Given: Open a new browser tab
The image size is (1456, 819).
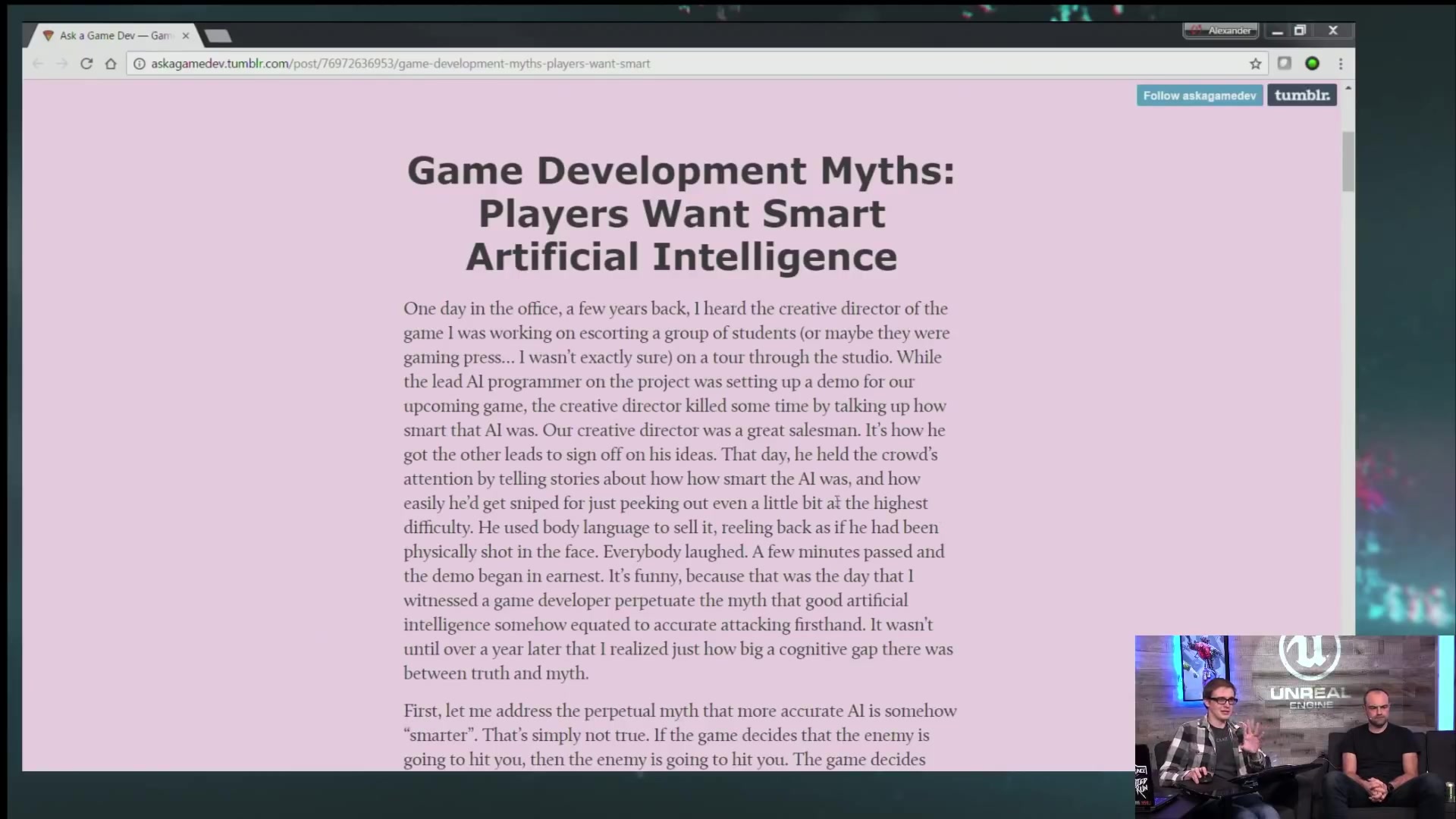Looking at the screenshot, I should pos(218,36).
